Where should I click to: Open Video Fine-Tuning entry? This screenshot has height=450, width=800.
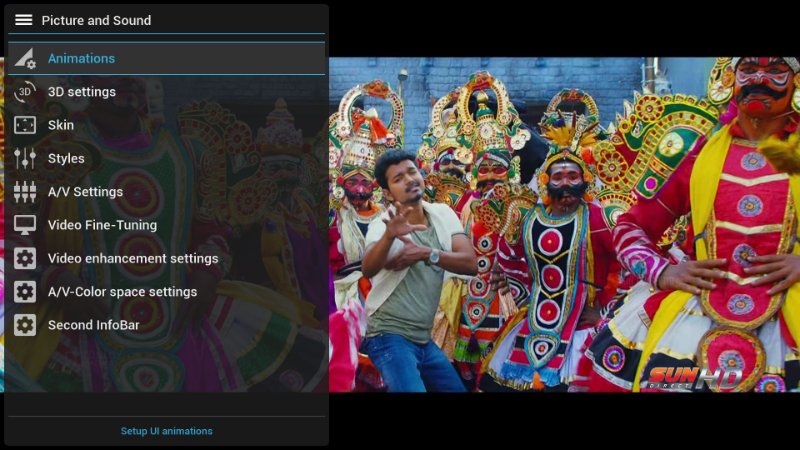[166, 225]
